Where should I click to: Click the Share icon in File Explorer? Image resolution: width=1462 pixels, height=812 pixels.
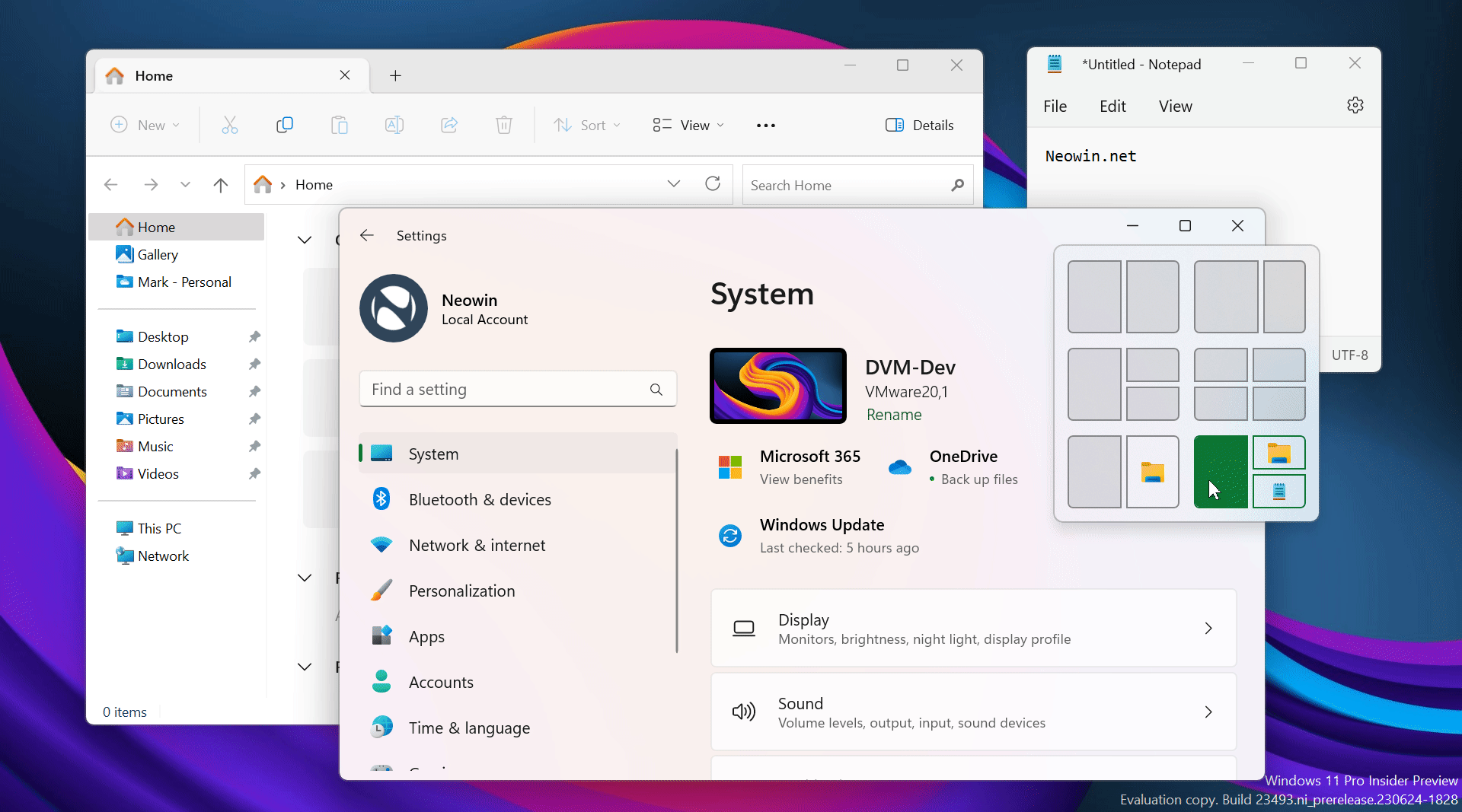449,125
